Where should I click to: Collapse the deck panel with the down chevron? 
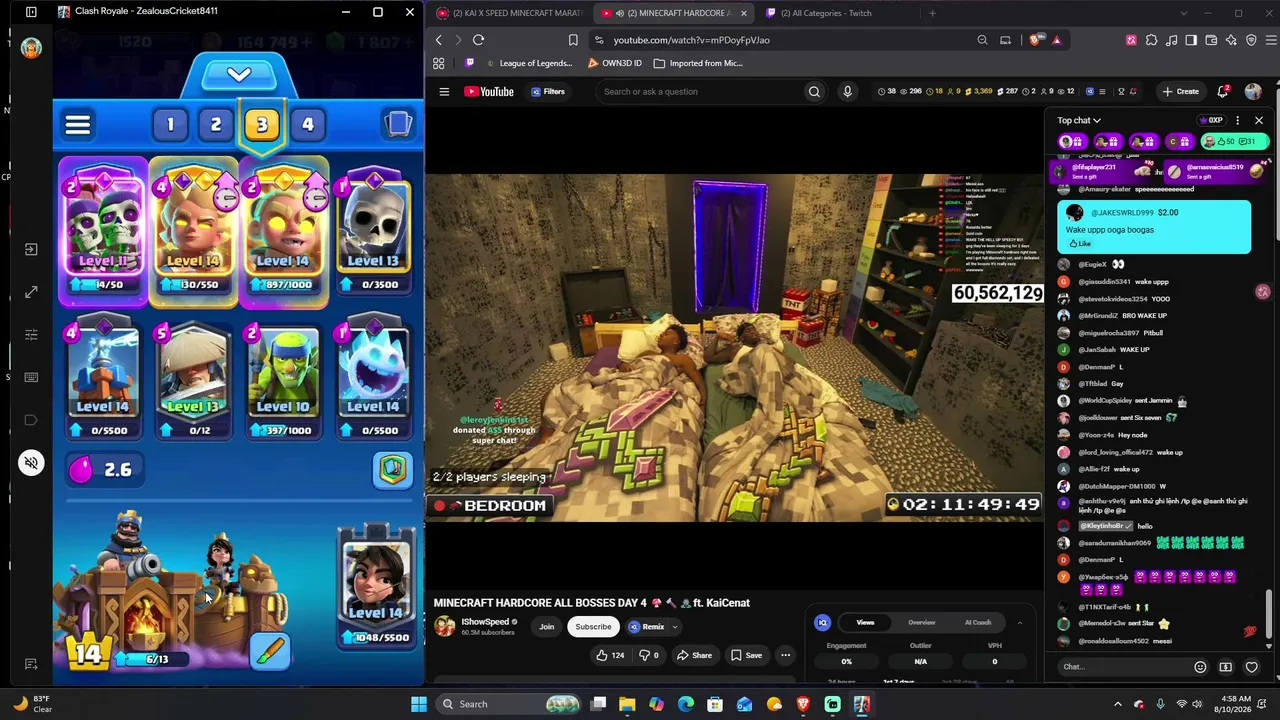[x=239, y=75]
